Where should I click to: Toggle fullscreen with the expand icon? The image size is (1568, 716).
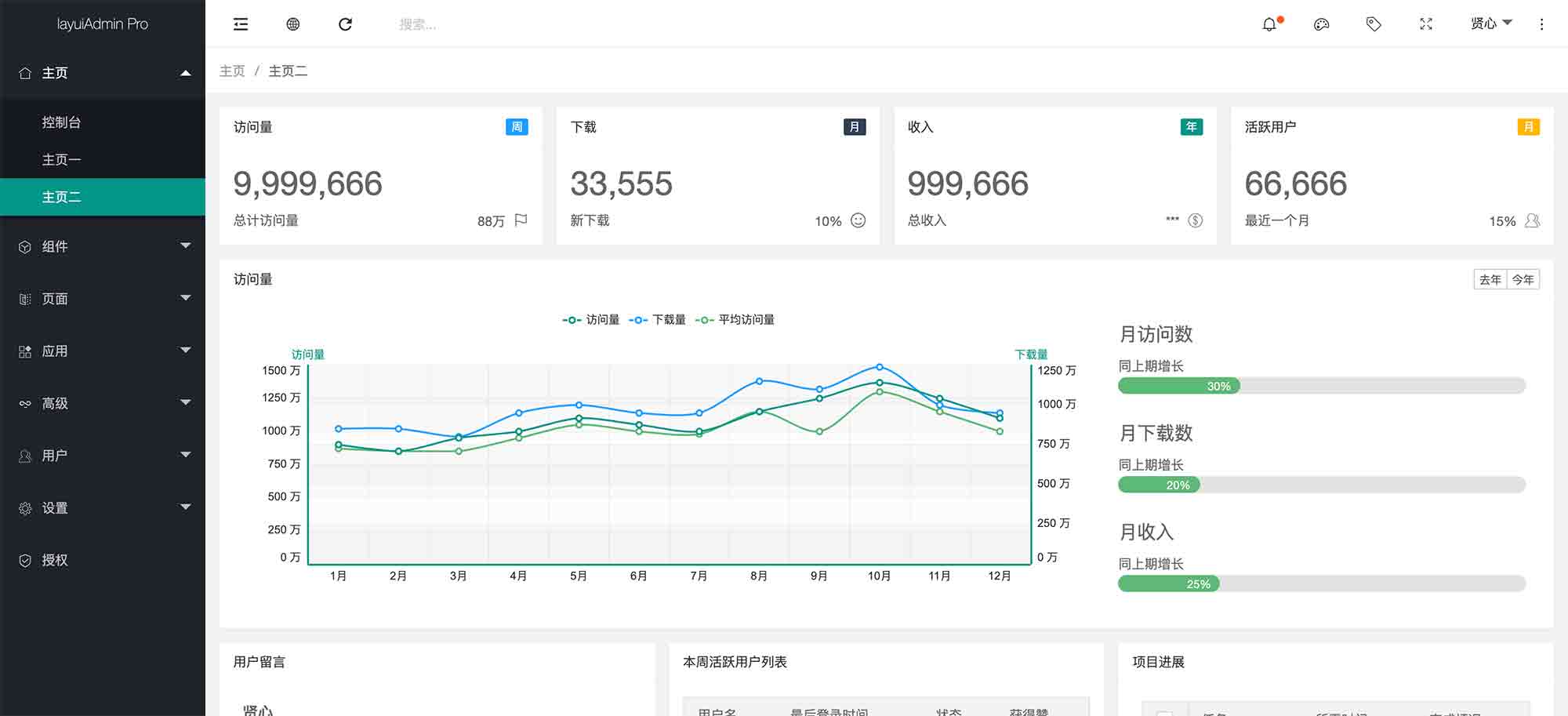pyautogui.click(x=1426, y=24)
